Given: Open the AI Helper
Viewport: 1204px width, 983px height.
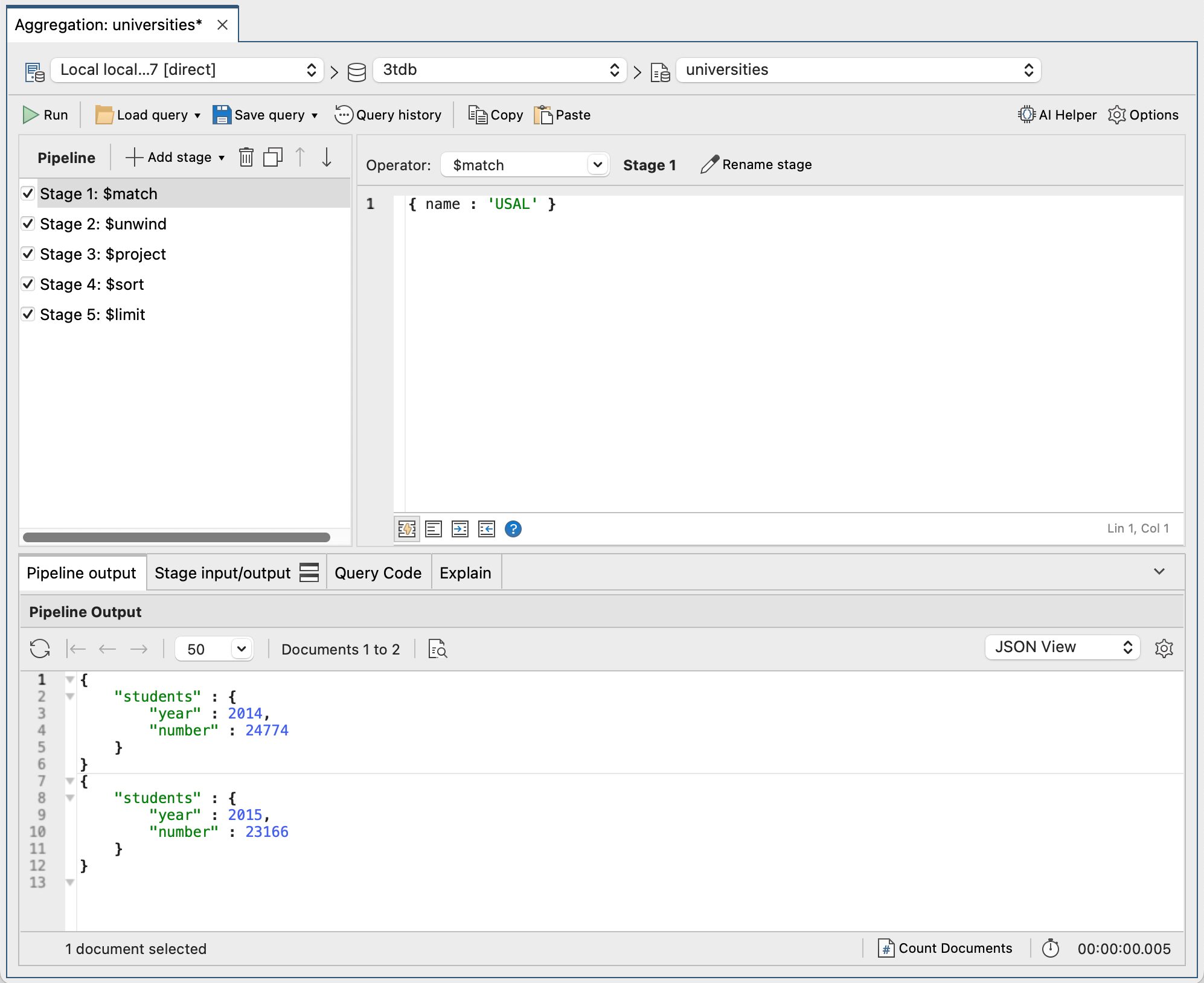Looking at the screenshot, I should pos(1057,115).
